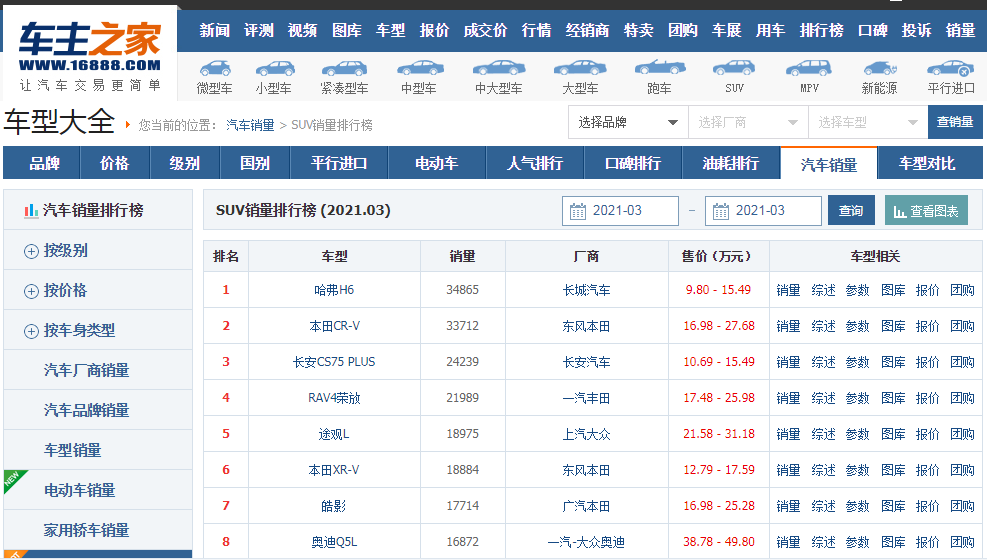
Task: Select the 平行进口 tab in blue bar
Action: coord(339,164)
